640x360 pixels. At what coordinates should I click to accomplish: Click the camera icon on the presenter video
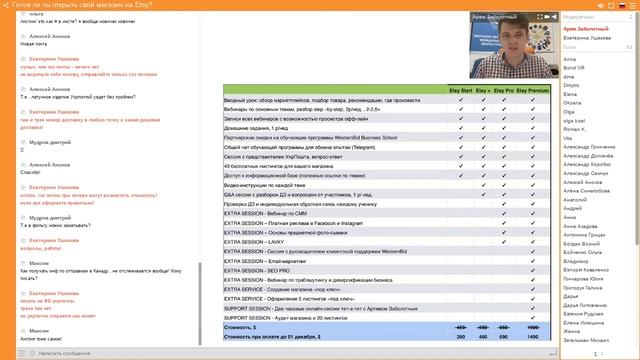coord(547,17)
